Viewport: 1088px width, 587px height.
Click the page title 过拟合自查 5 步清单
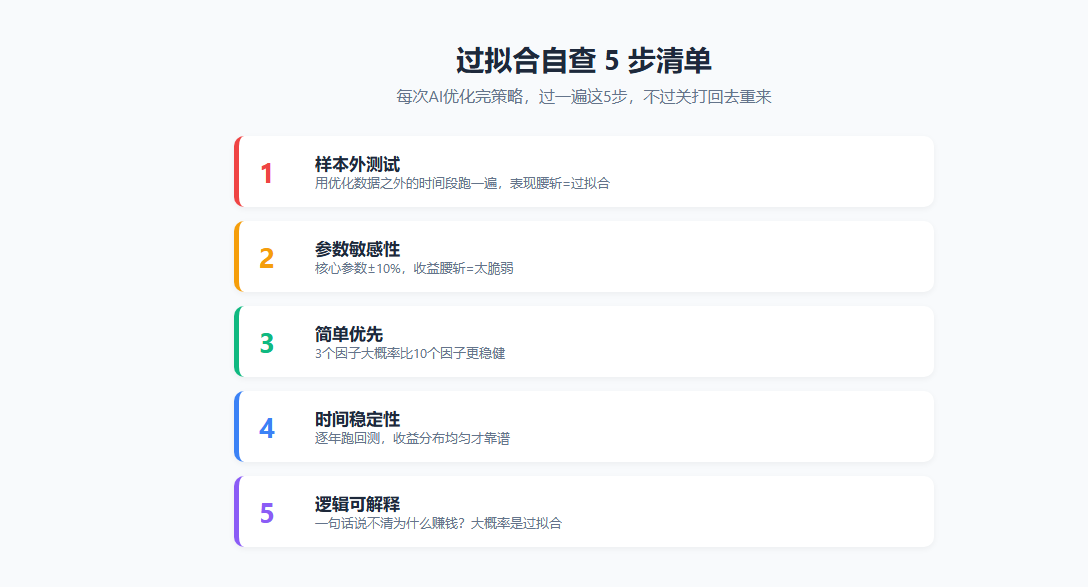pos(584,60)
